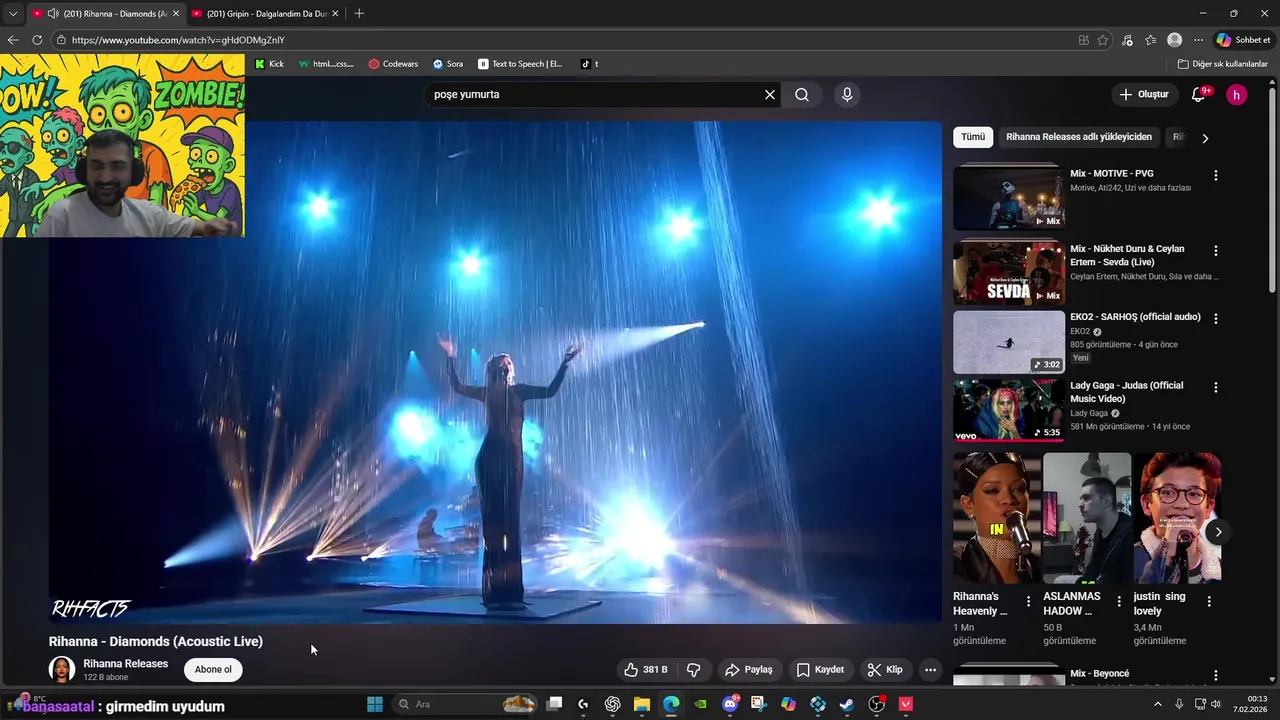Open options for EKO2 - SARHOŞ
Viewport: 1280px width, 720px height.
point(1216,319)
